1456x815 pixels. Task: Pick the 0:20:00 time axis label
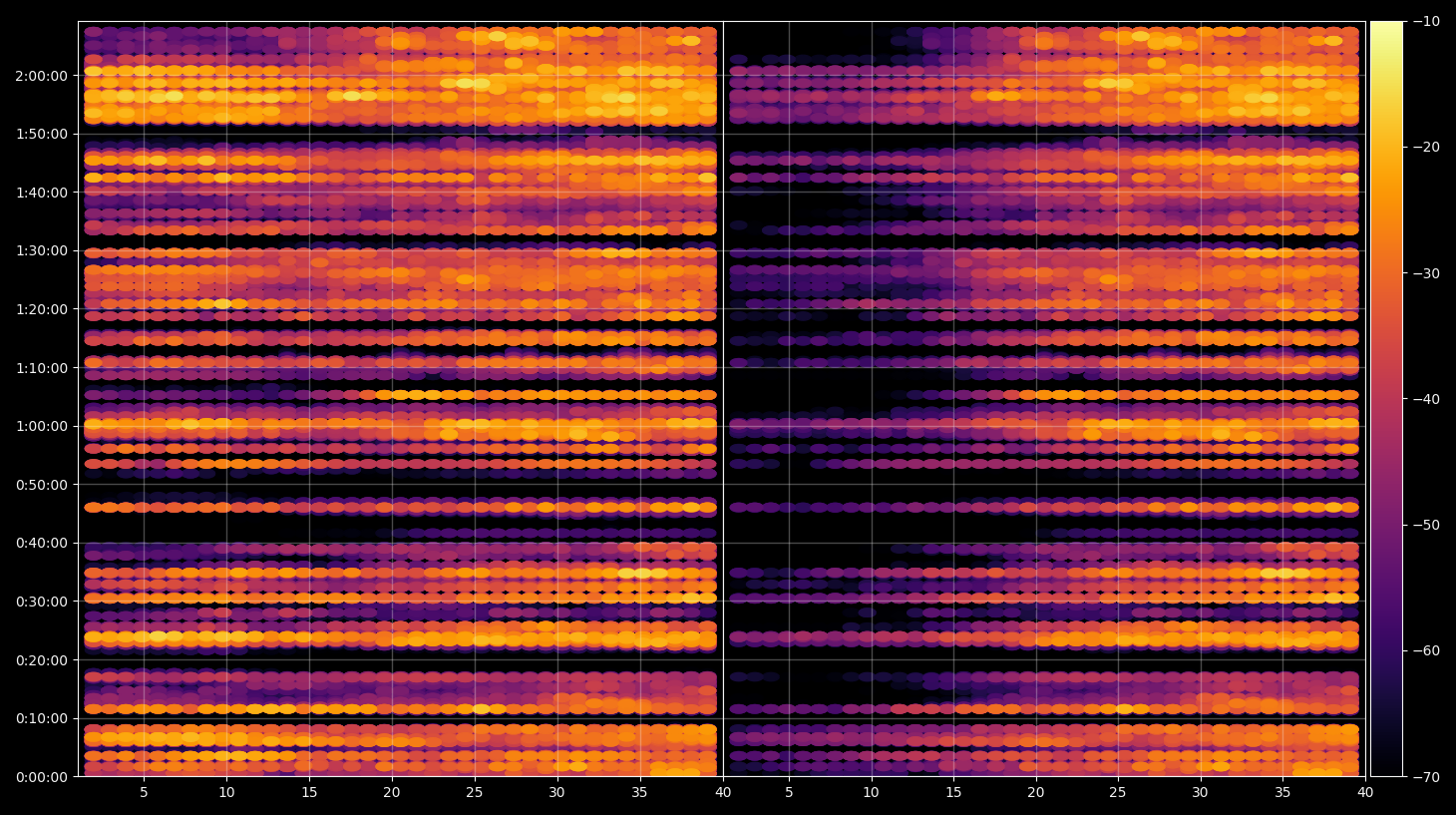[x=42, y=660]
